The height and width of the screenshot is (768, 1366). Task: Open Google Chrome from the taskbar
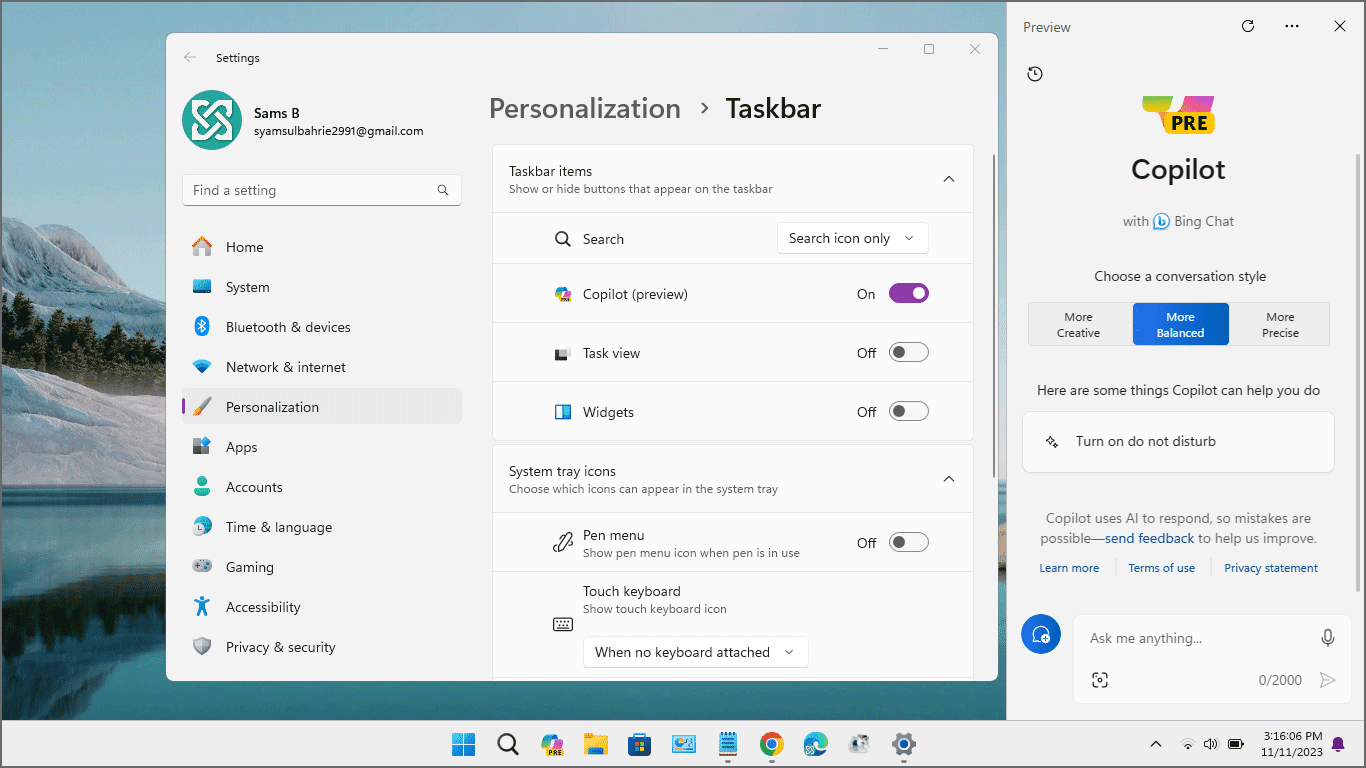[771, 744]
